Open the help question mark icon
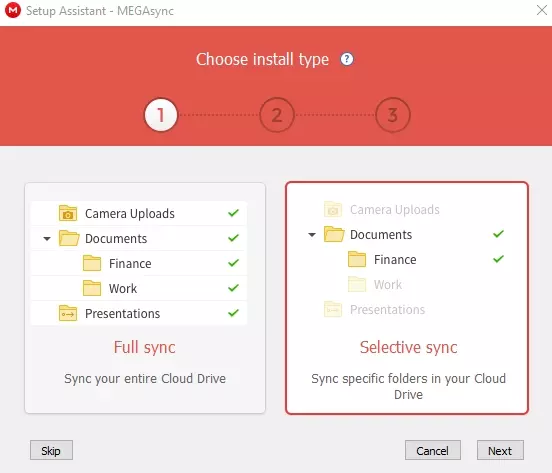The image size is (552, 473). (x=347, y=59)
